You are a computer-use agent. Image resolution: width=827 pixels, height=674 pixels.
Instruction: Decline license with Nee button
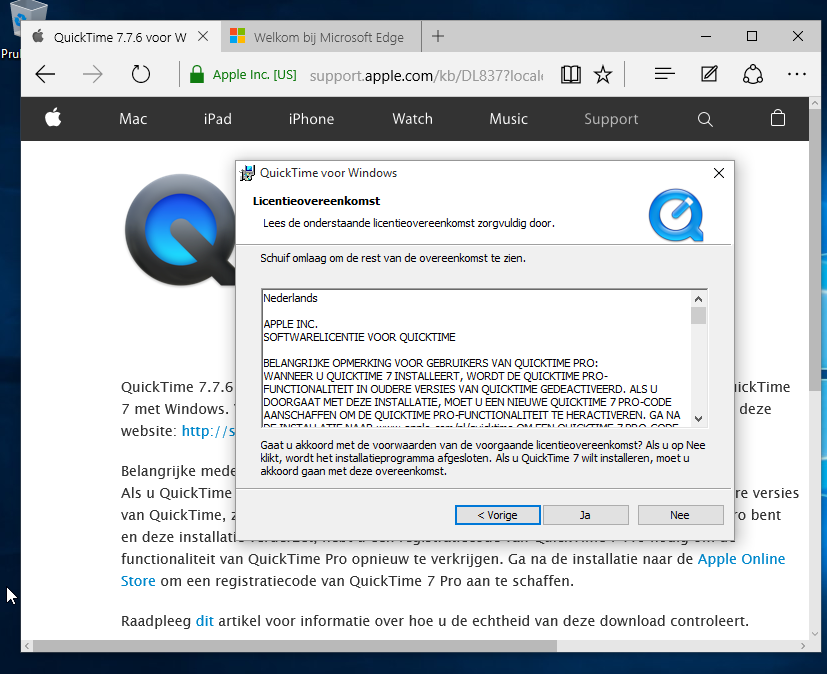click(x=680, y=515)
